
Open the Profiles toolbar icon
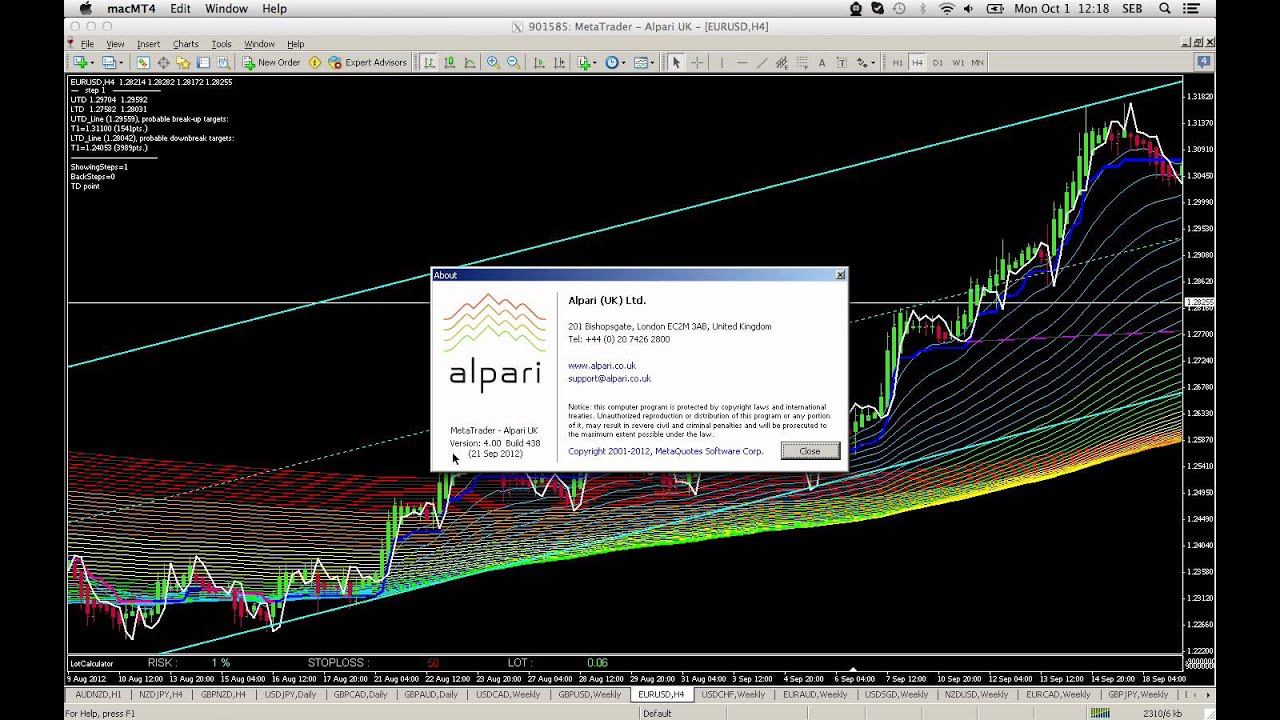[108, 62]
